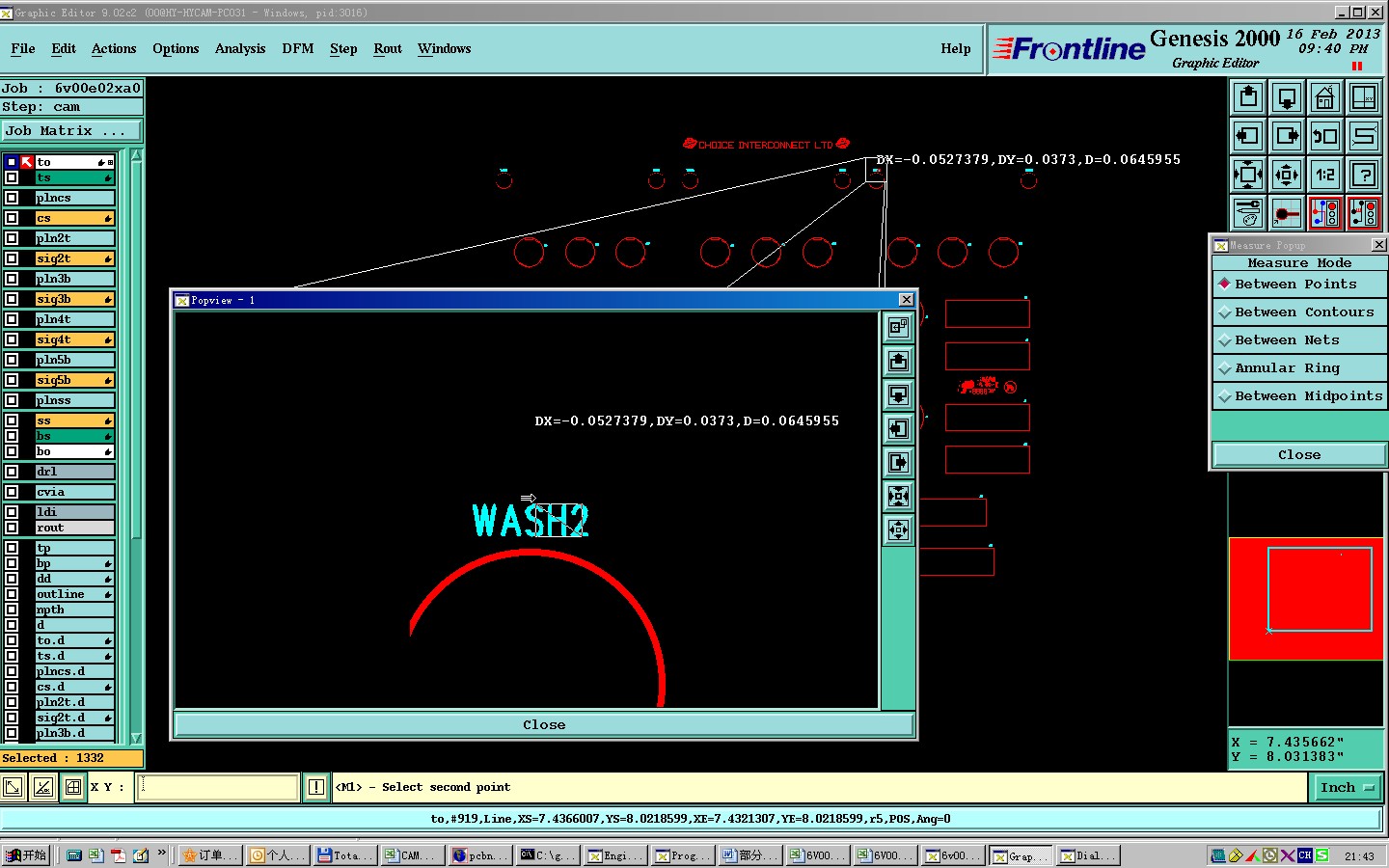Open the Rout menu
This screenshot has height=868, width=1389.
pos(388,49)
